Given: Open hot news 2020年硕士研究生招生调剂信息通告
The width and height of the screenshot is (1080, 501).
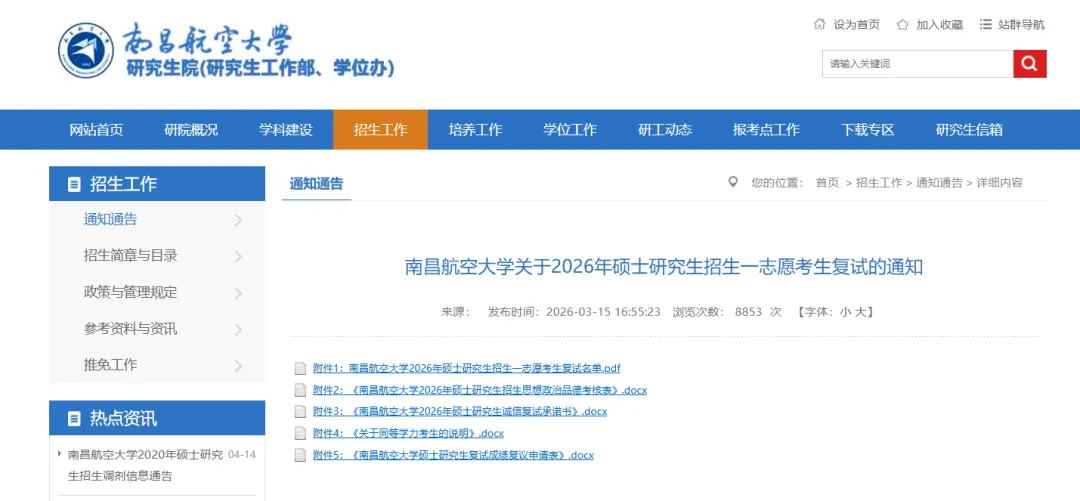Looking at the screenshot, I should pos(145,465).
